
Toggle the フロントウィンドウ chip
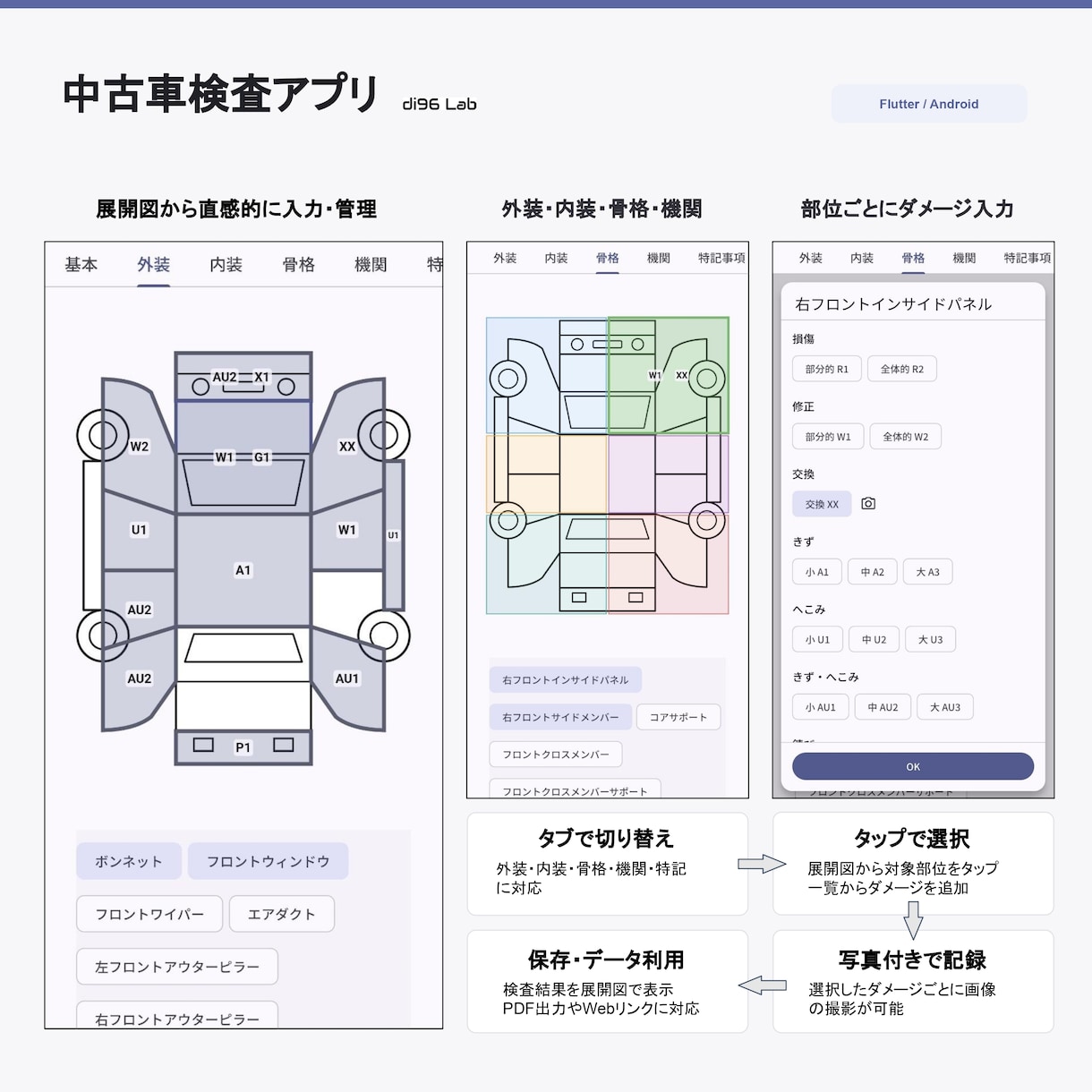click(x=269, y=861)
